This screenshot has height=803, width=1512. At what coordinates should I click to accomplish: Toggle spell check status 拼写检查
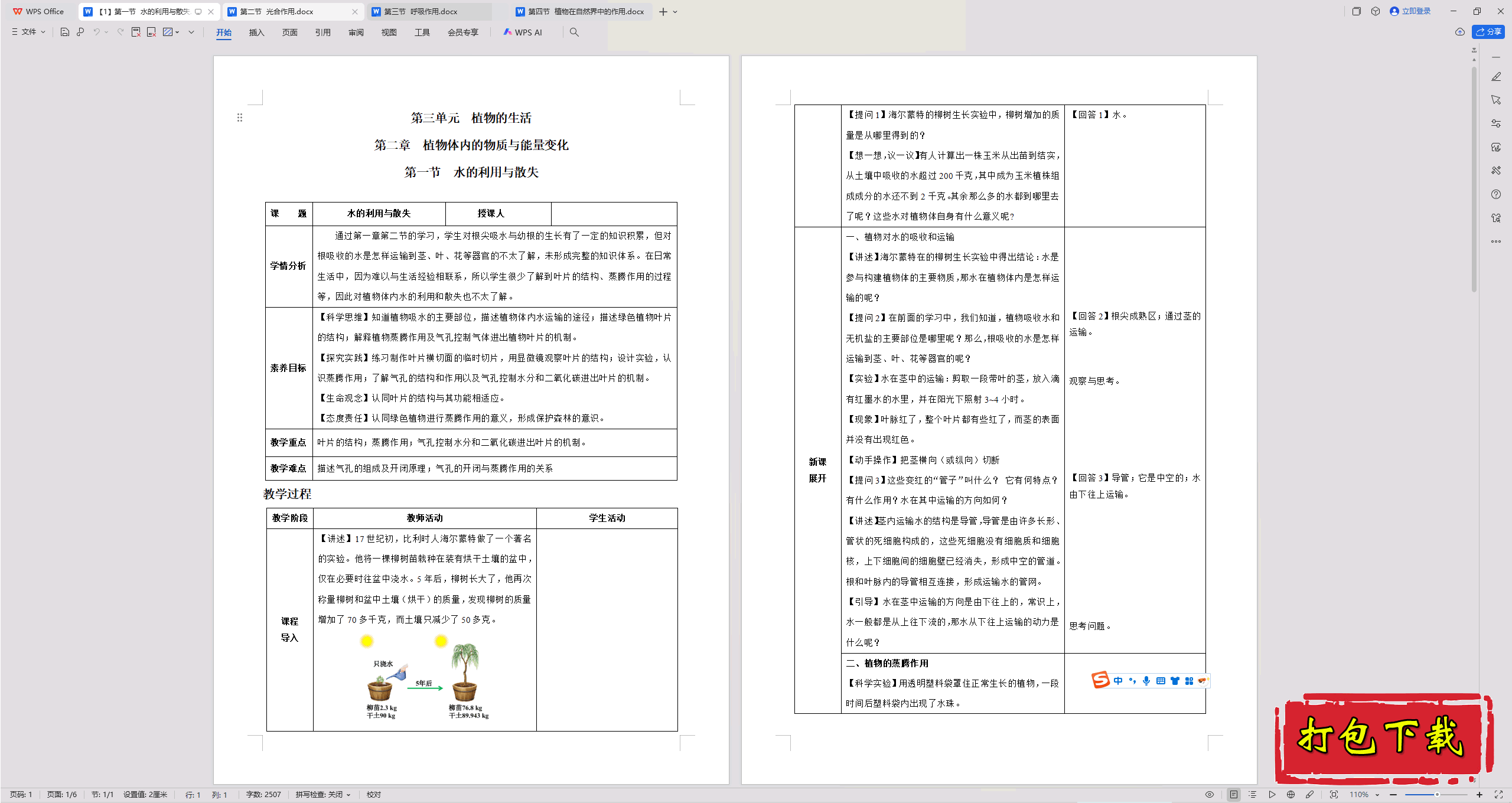tap(323, 795)
